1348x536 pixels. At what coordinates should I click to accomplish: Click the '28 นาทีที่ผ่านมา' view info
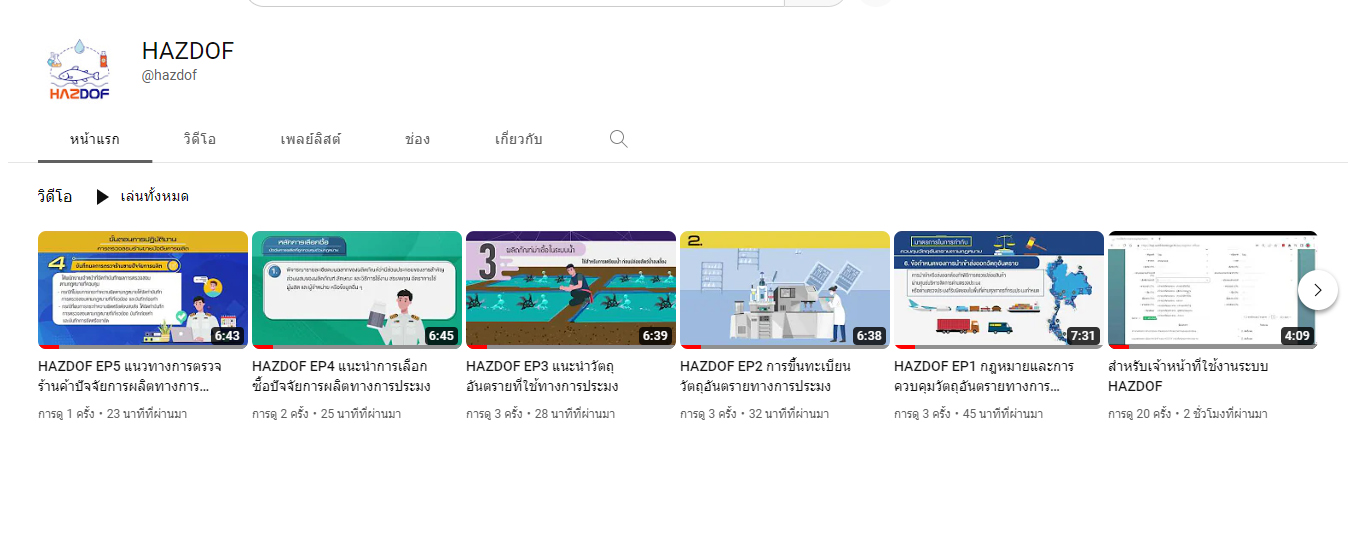(x=575, y=414)
